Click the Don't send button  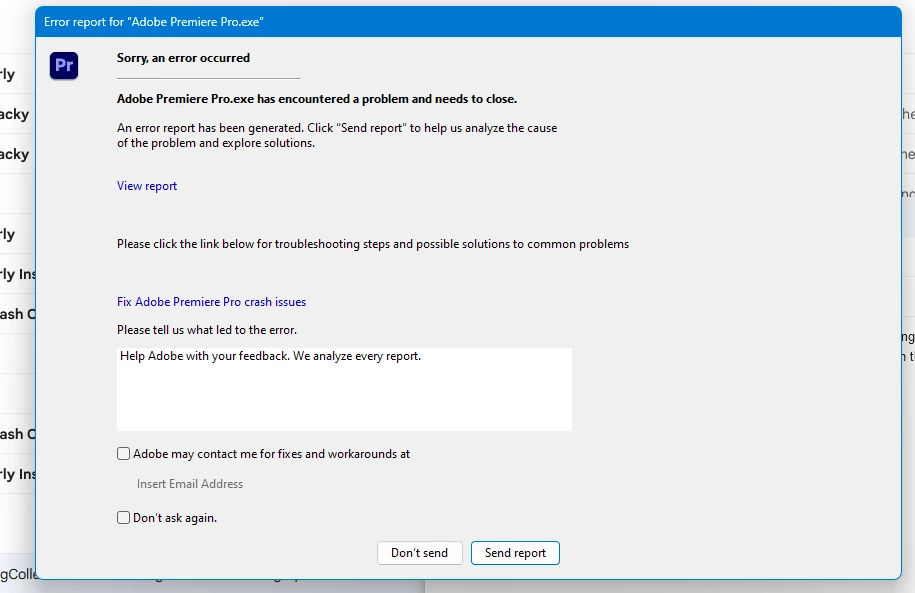[x=420, y=553]
